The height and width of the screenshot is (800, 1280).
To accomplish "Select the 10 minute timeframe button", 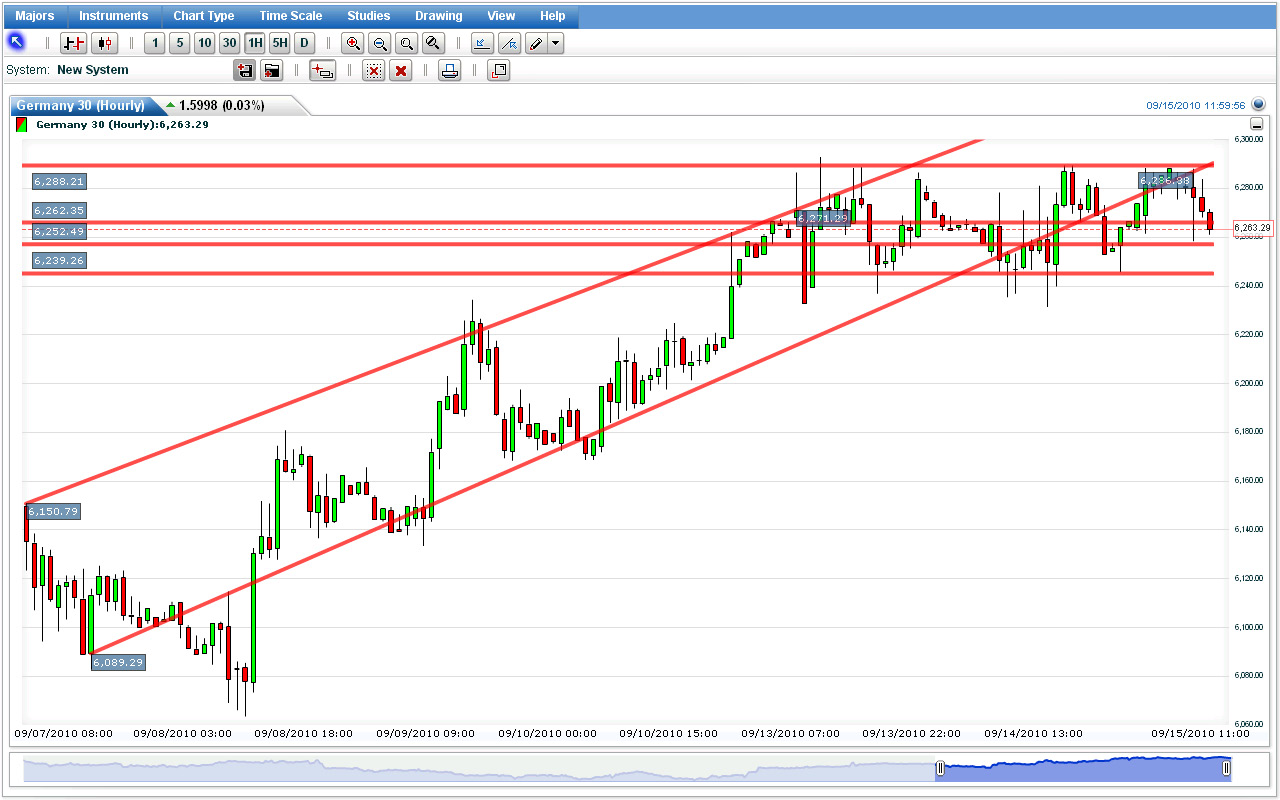I will coord(204,43).
